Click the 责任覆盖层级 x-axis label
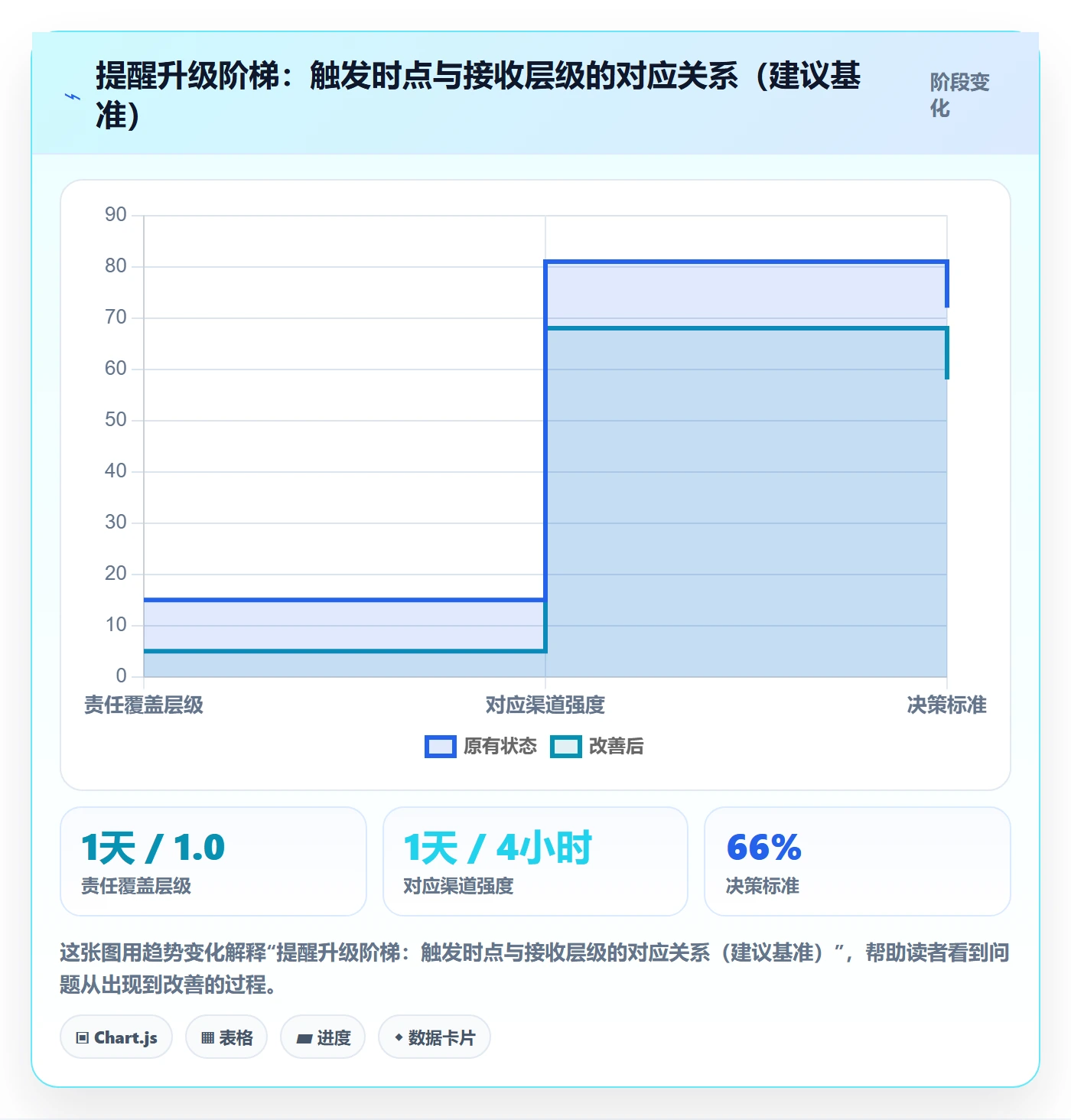The height and width of the screenshot is (1120, 1071). coord(144,705)
